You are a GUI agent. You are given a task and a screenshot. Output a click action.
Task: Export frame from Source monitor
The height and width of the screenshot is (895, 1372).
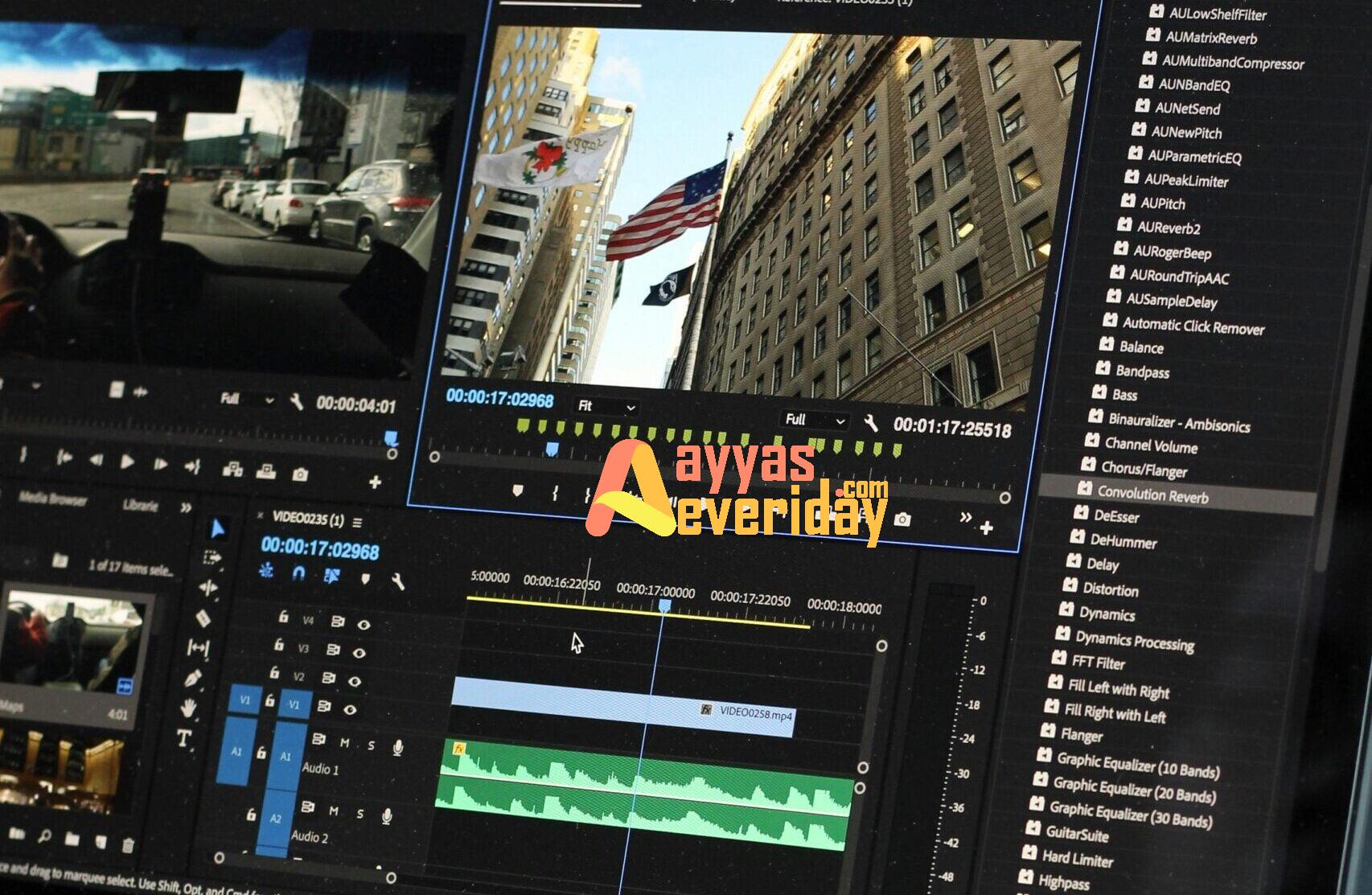tap(300, 474)
